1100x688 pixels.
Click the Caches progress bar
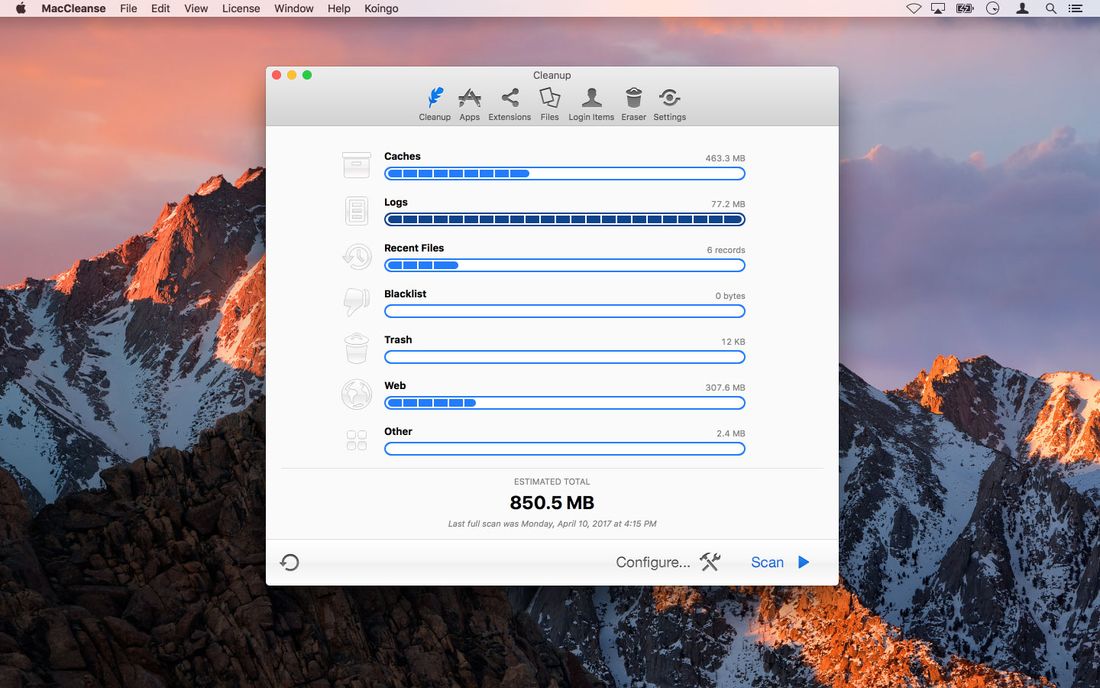click(564, 173)
